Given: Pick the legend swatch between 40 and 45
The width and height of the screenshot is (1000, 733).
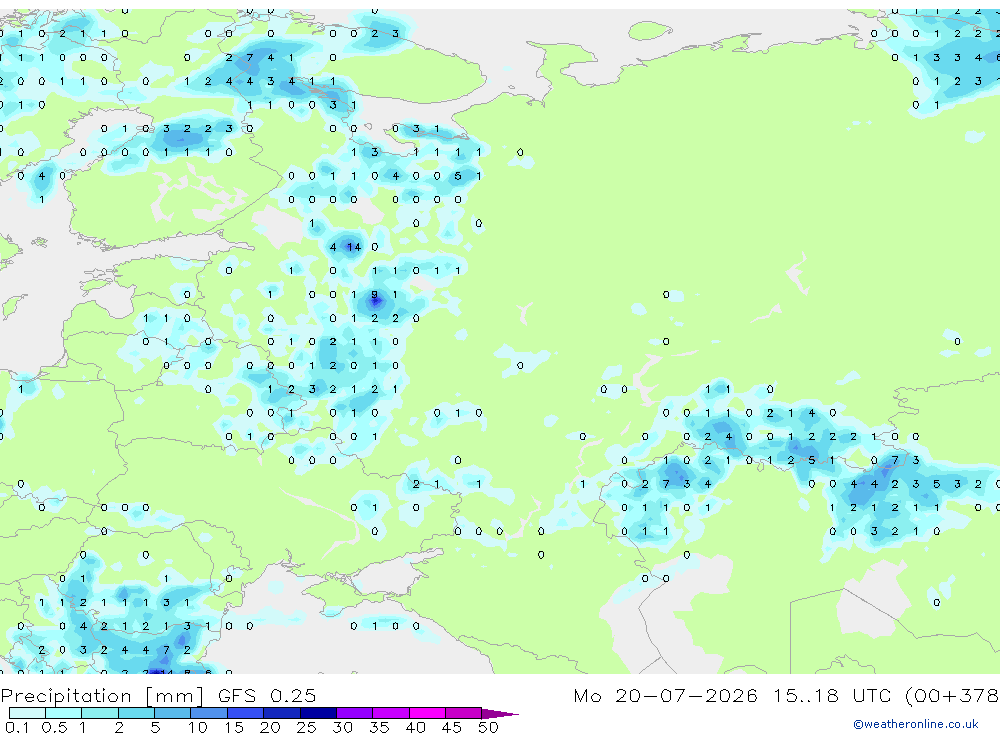Looking at the screenshot, I should click(427, 713).
